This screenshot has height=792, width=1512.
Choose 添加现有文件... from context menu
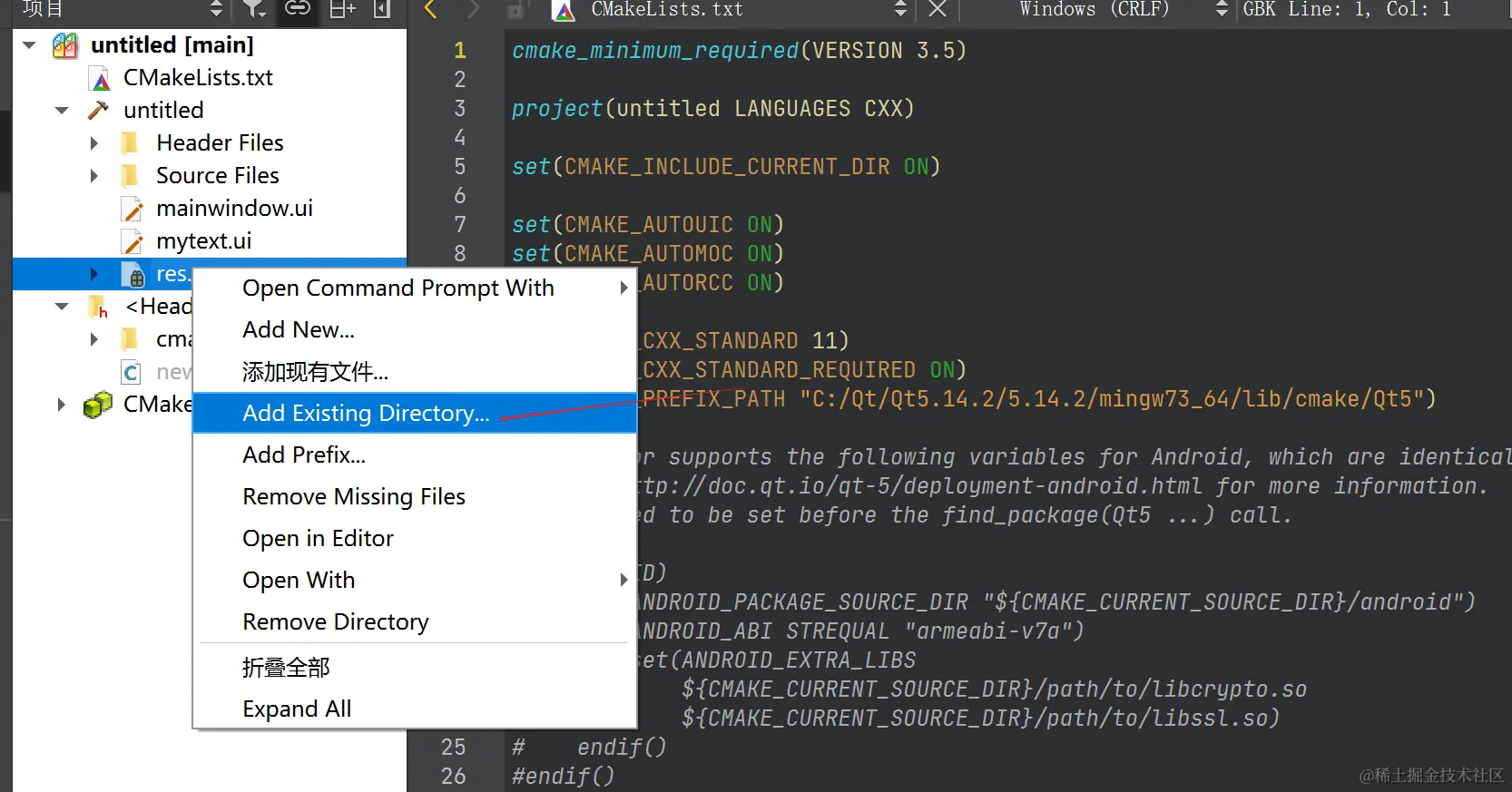tap(415, 371)
